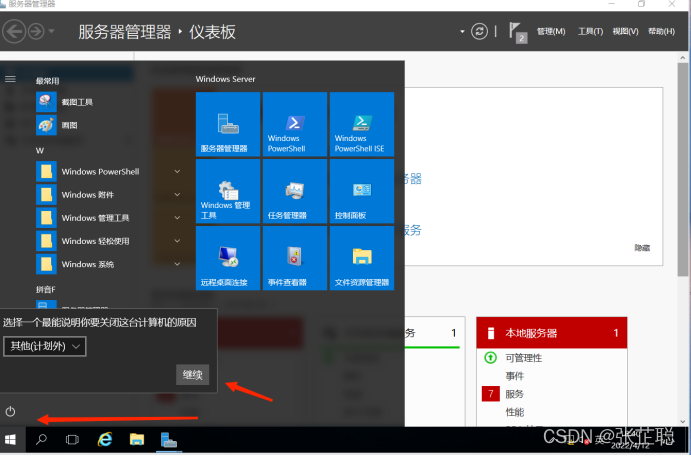Click the 继续 button
691x456 pixels.
click(x=193, y=375)
